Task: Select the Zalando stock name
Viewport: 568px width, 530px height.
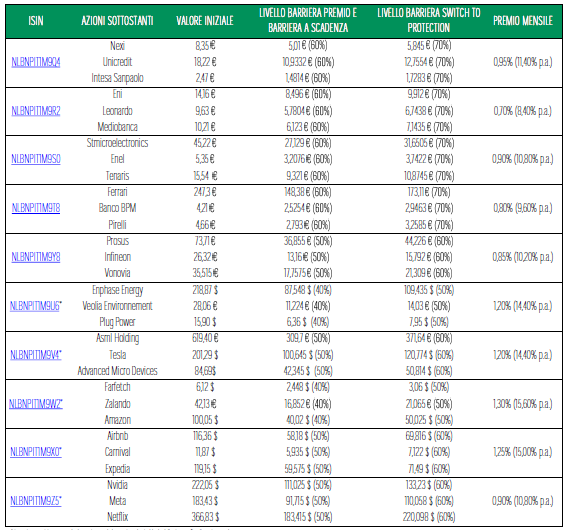Action: 117,404
